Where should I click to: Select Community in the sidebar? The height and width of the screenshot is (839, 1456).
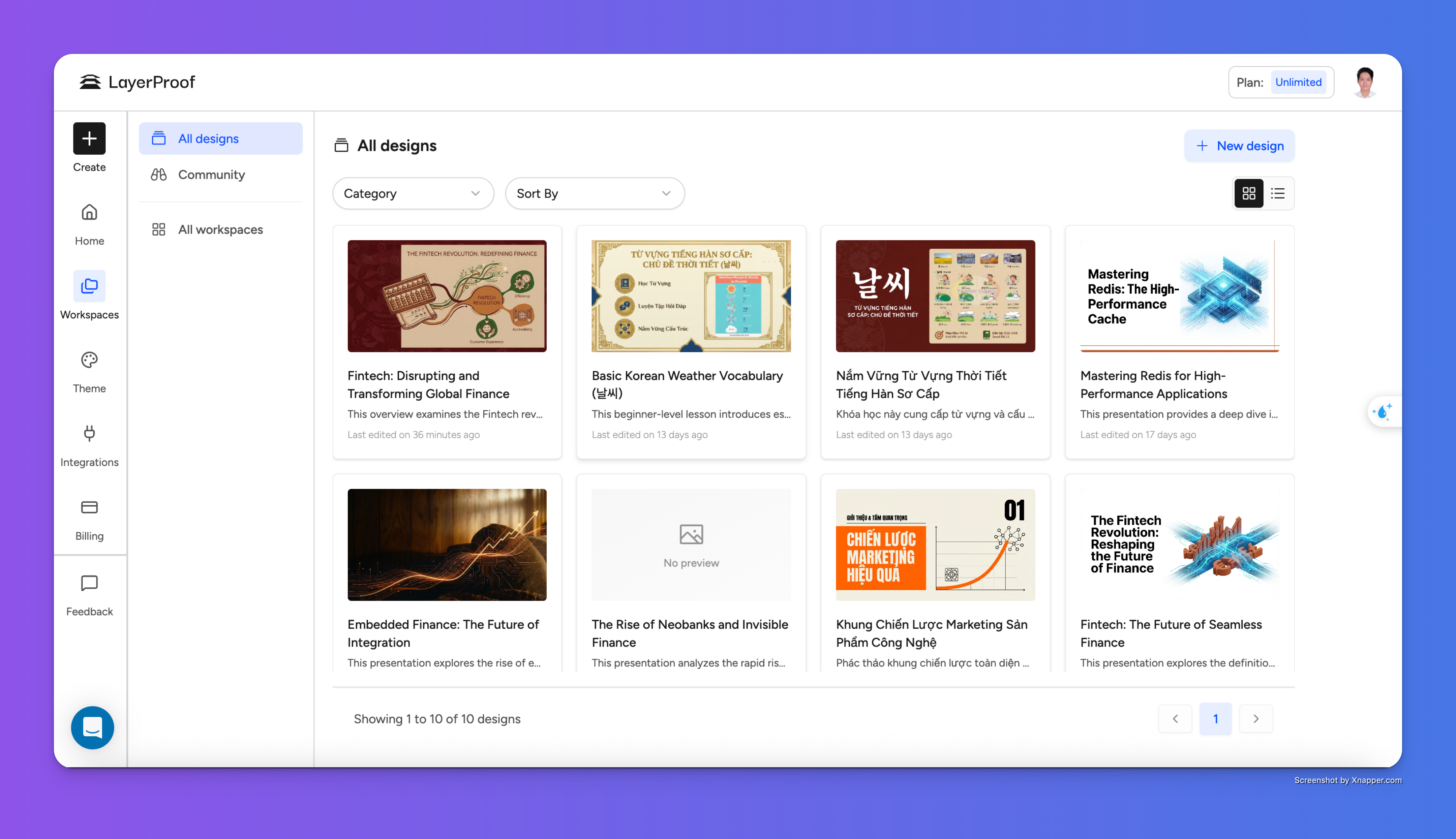pos(211,175)
